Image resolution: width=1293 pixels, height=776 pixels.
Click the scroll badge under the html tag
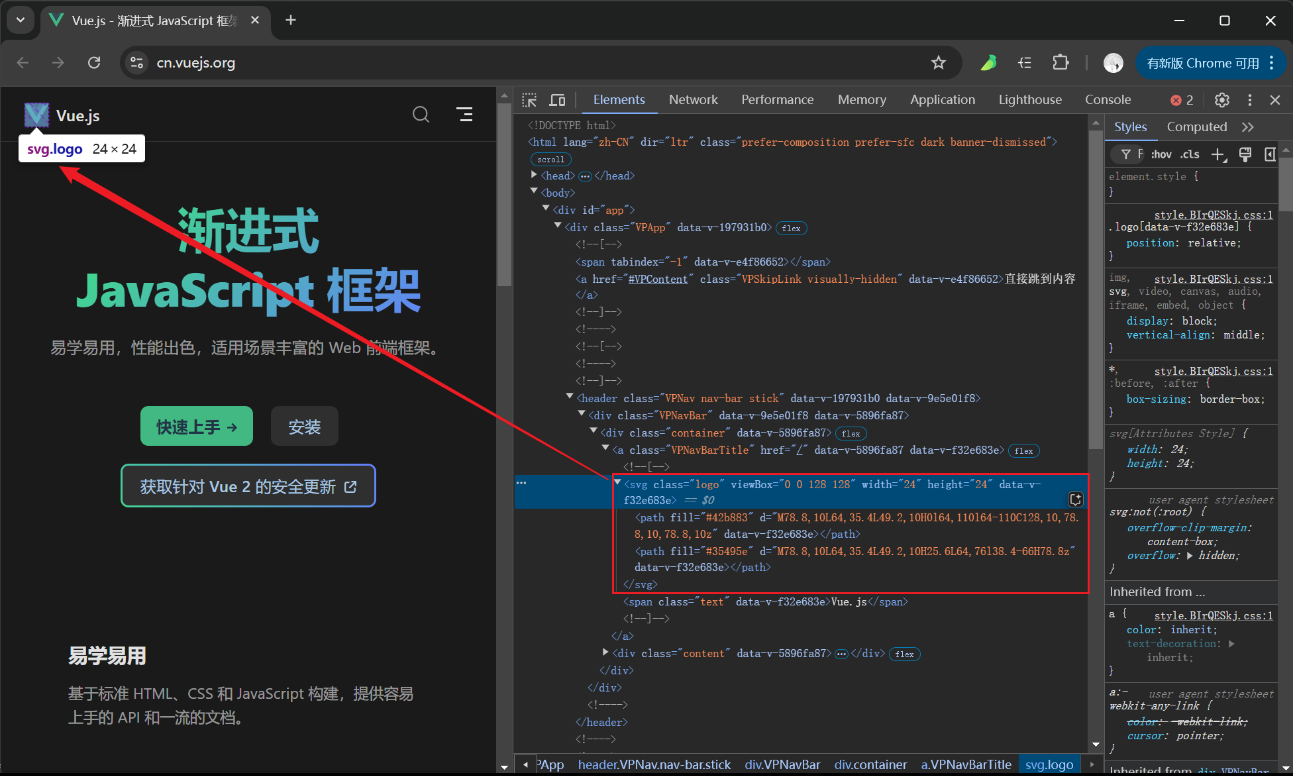click(x=550, y=159)
